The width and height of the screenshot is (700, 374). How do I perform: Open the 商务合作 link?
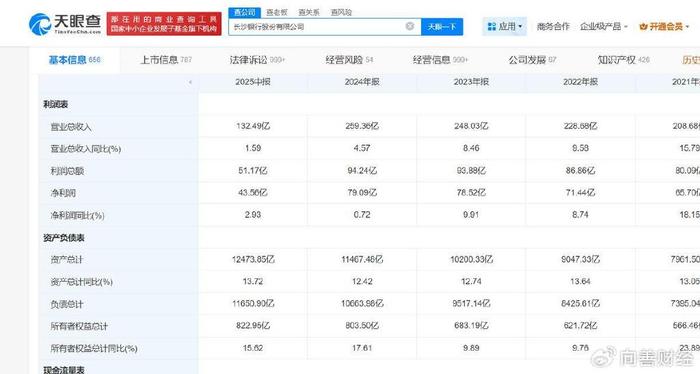(x=553, y=27)
